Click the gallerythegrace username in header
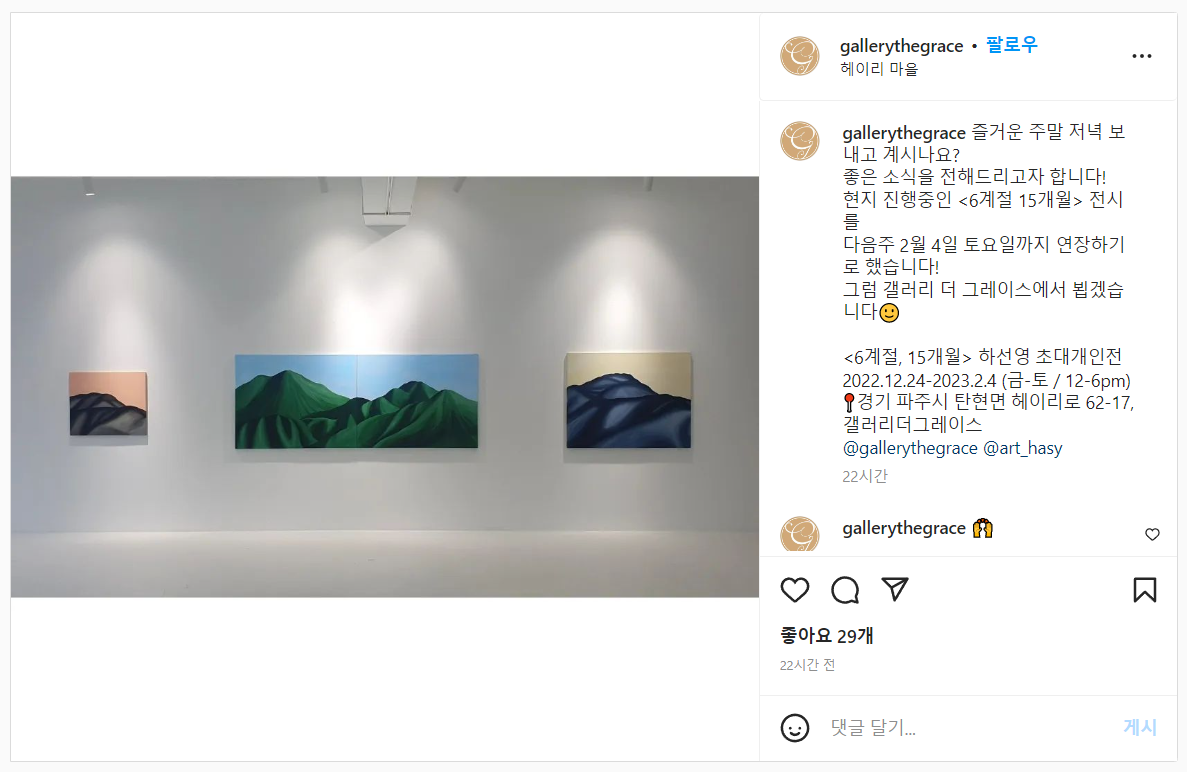 (901, 46)
